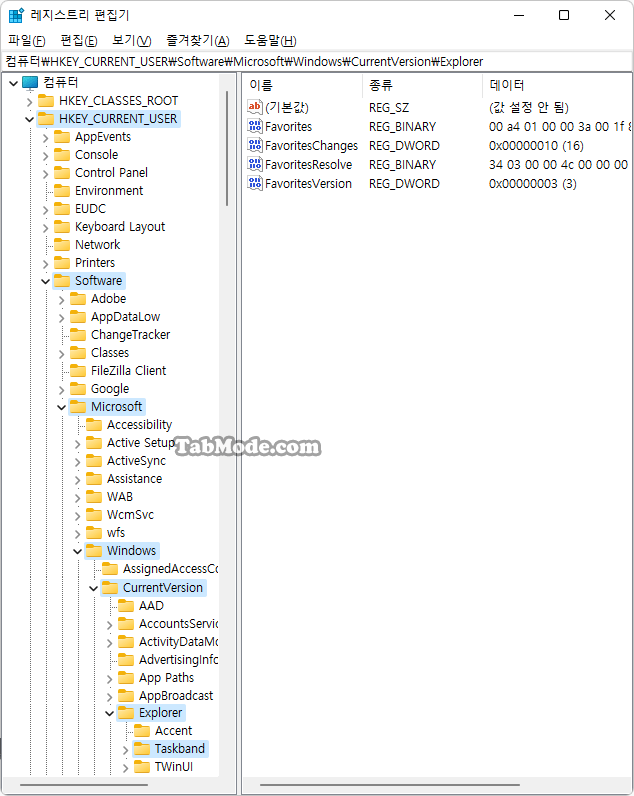
Task: Click the Environment folder icon
Action: pyautogui.click(x=62, y=190)
